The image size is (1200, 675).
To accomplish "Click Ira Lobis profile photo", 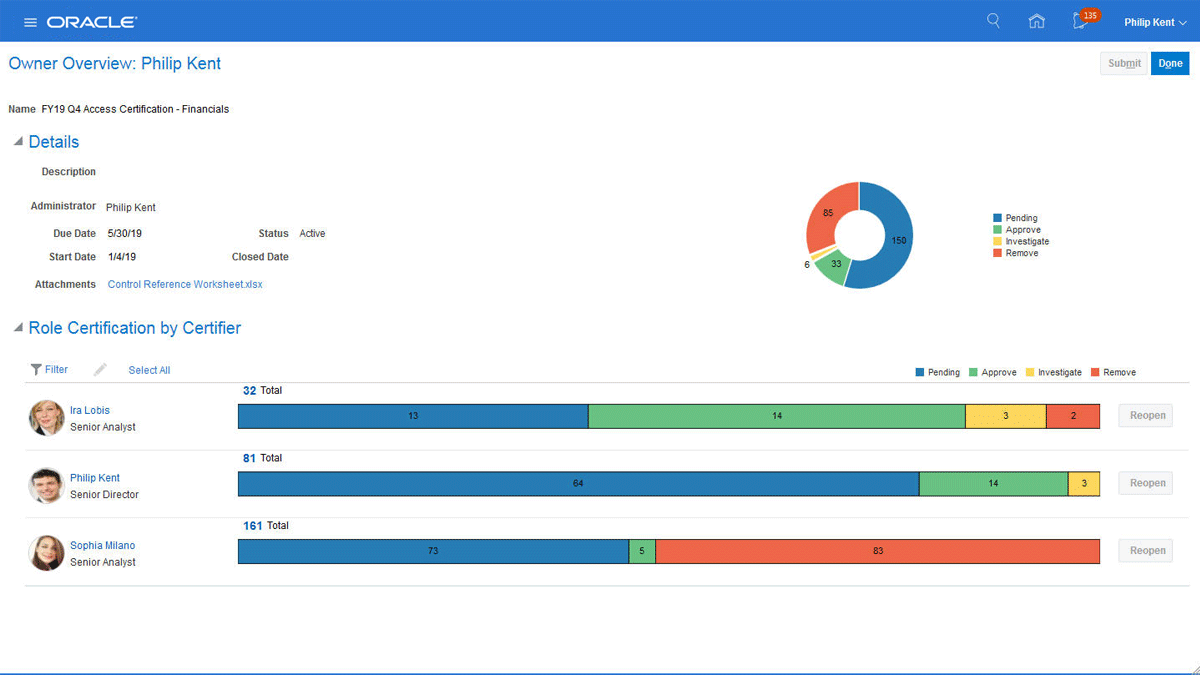I will (47, 418).
